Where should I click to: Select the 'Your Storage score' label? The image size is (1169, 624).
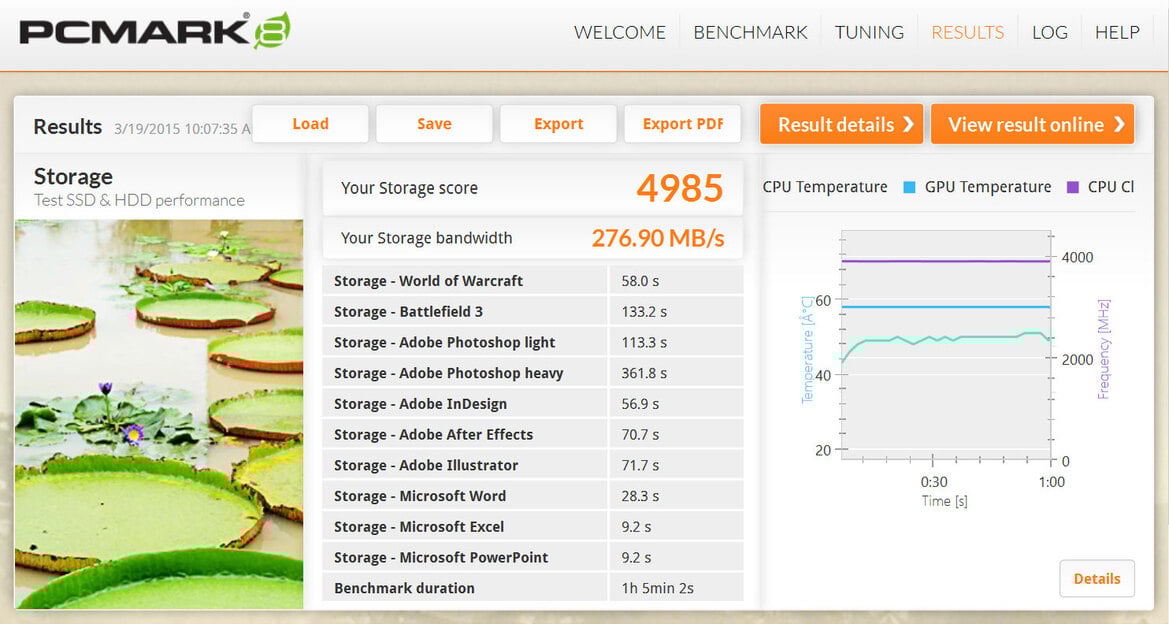(x=409, y=189)
